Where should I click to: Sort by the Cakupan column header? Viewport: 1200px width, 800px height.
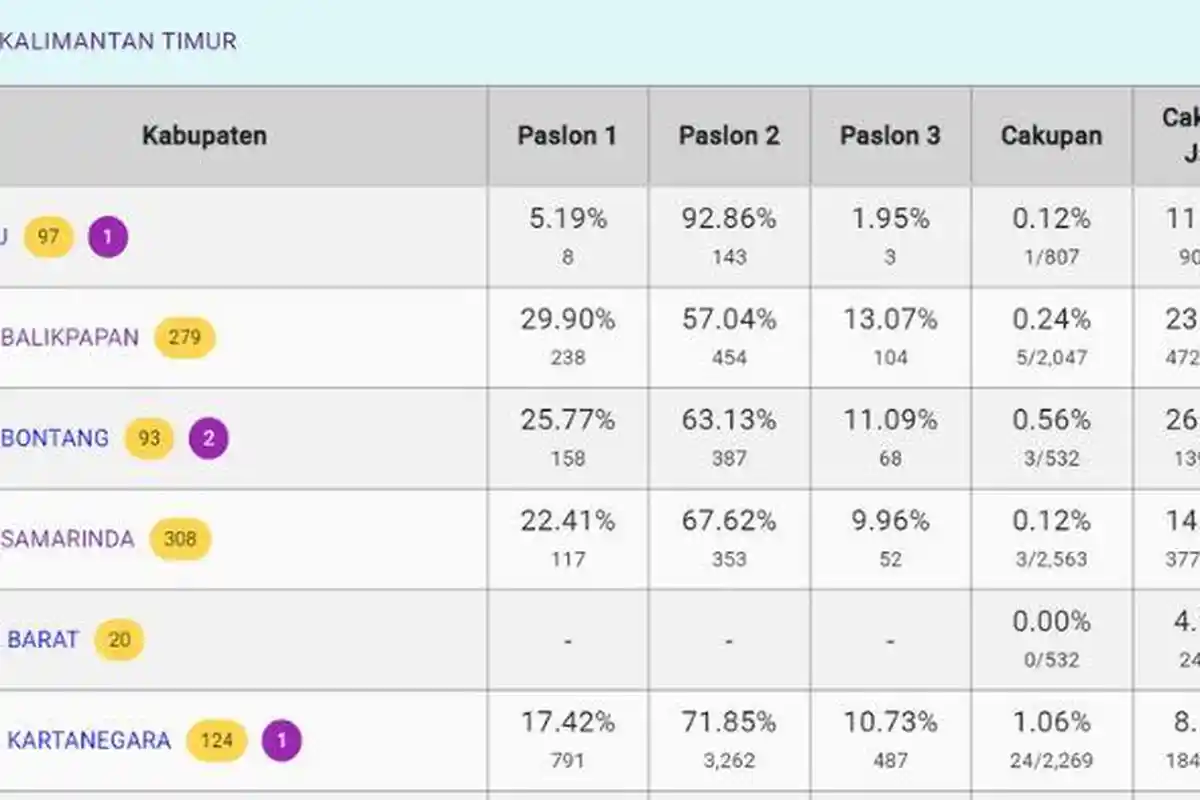(1049, 136)
